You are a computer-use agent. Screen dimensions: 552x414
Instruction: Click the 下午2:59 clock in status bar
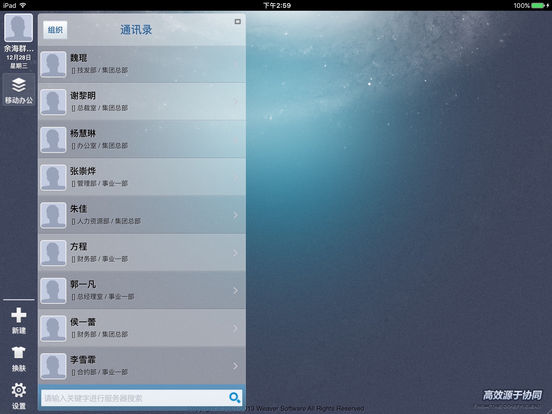[277, 5]
